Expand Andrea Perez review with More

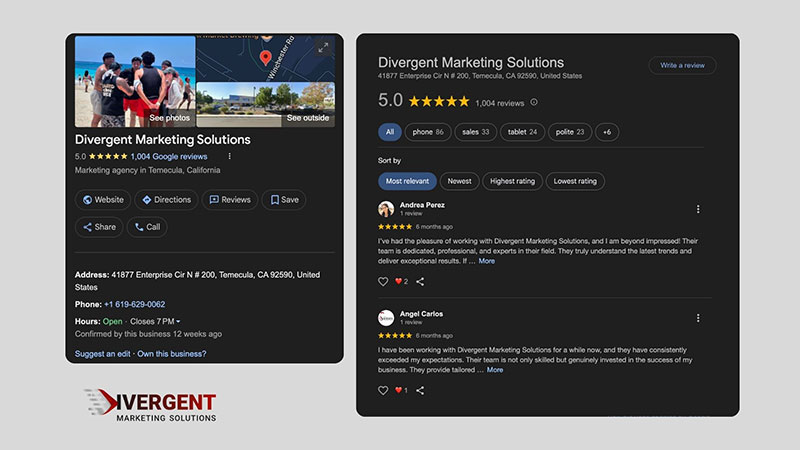click(486, 261)
